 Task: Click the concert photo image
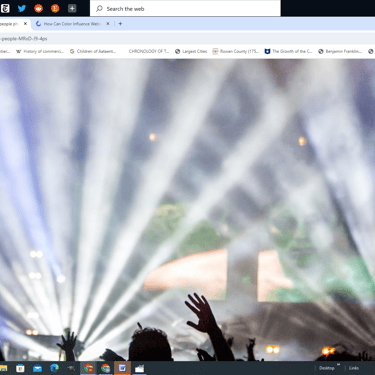pyautogui.click(x=187, y=210)
